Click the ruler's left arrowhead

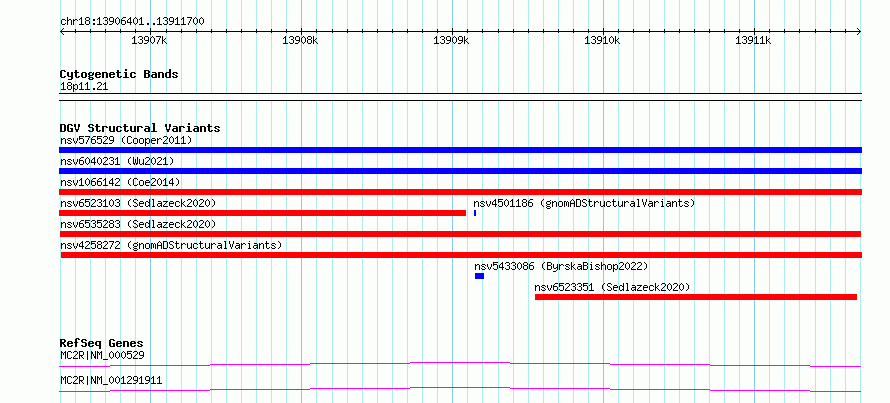(62, 32)
